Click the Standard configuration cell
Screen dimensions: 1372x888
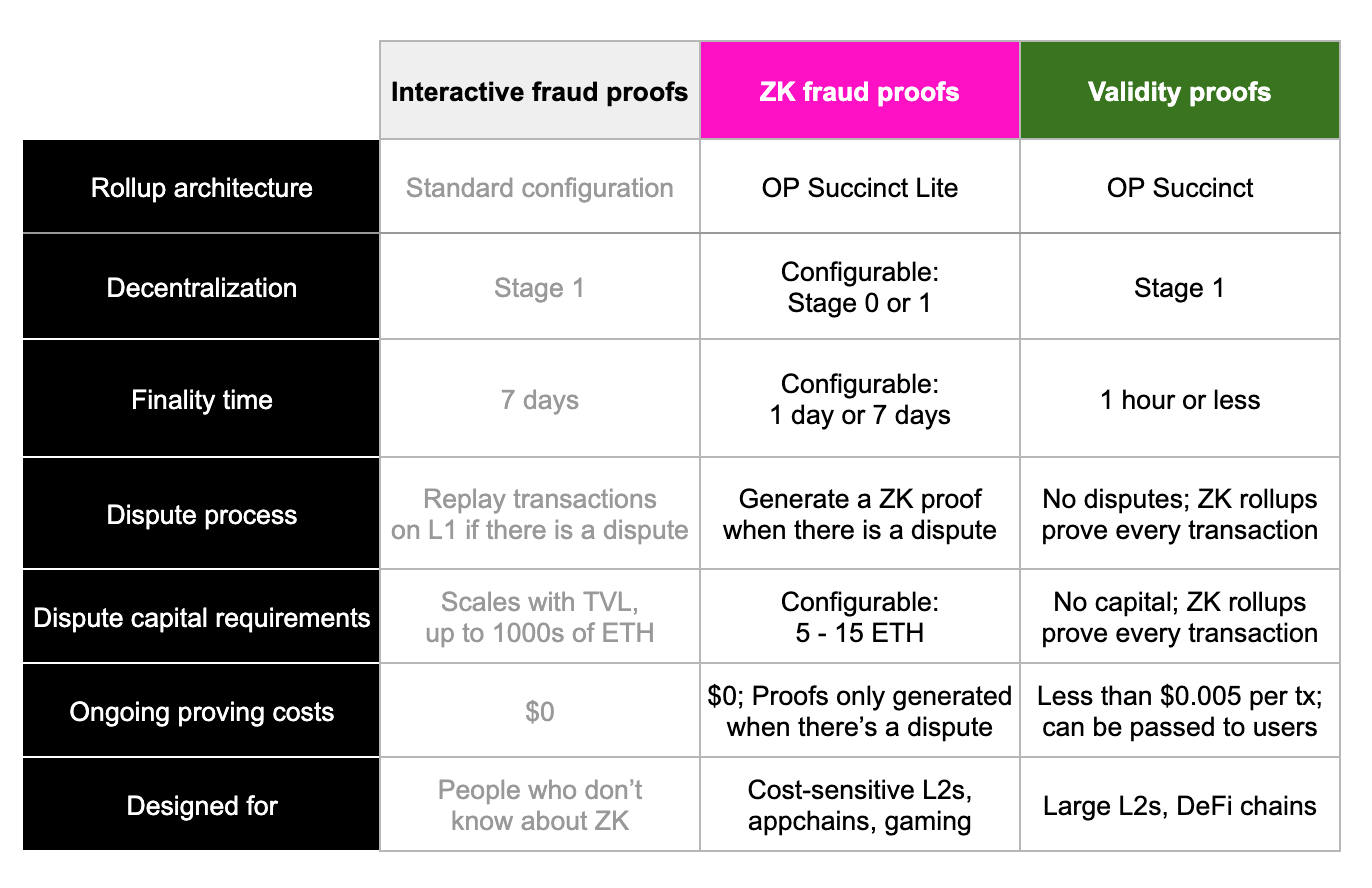click(539, 188)
